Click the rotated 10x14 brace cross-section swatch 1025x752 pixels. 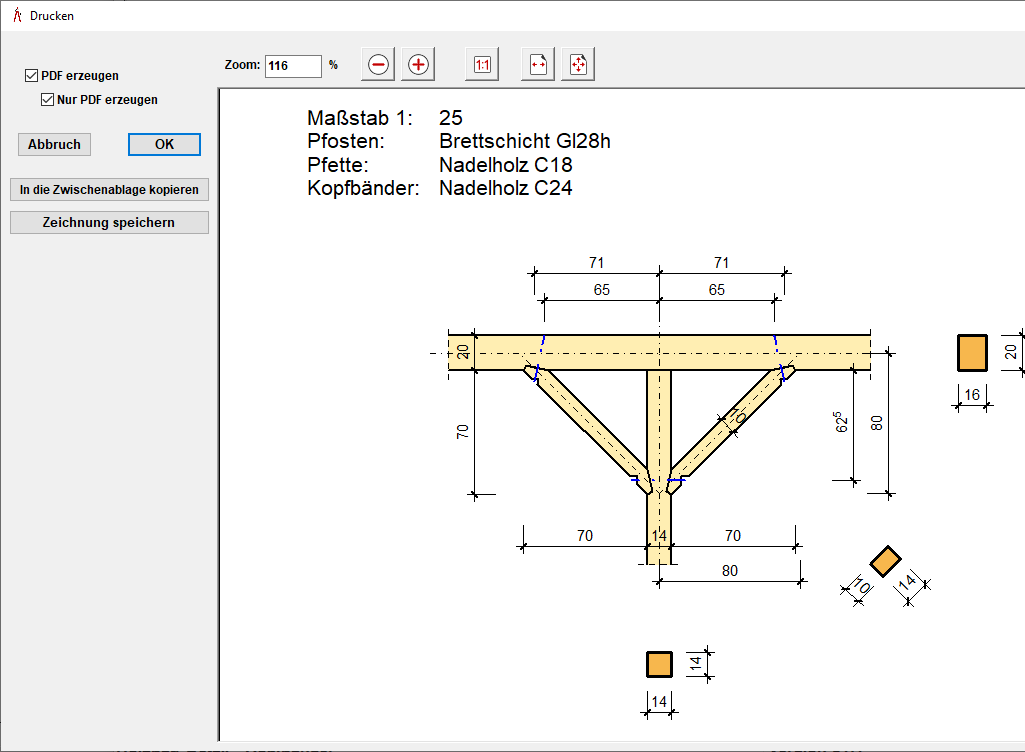pos(885,561)
